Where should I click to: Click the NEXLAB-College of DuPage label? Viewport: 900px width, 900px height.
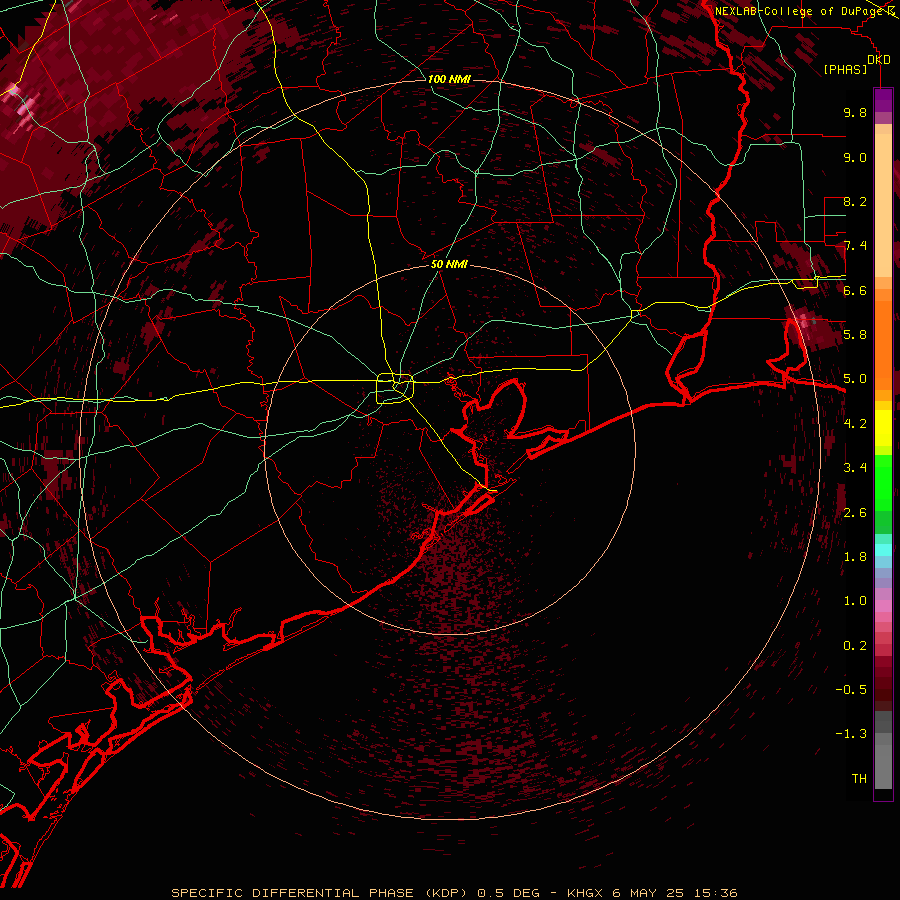coord(799,11)
